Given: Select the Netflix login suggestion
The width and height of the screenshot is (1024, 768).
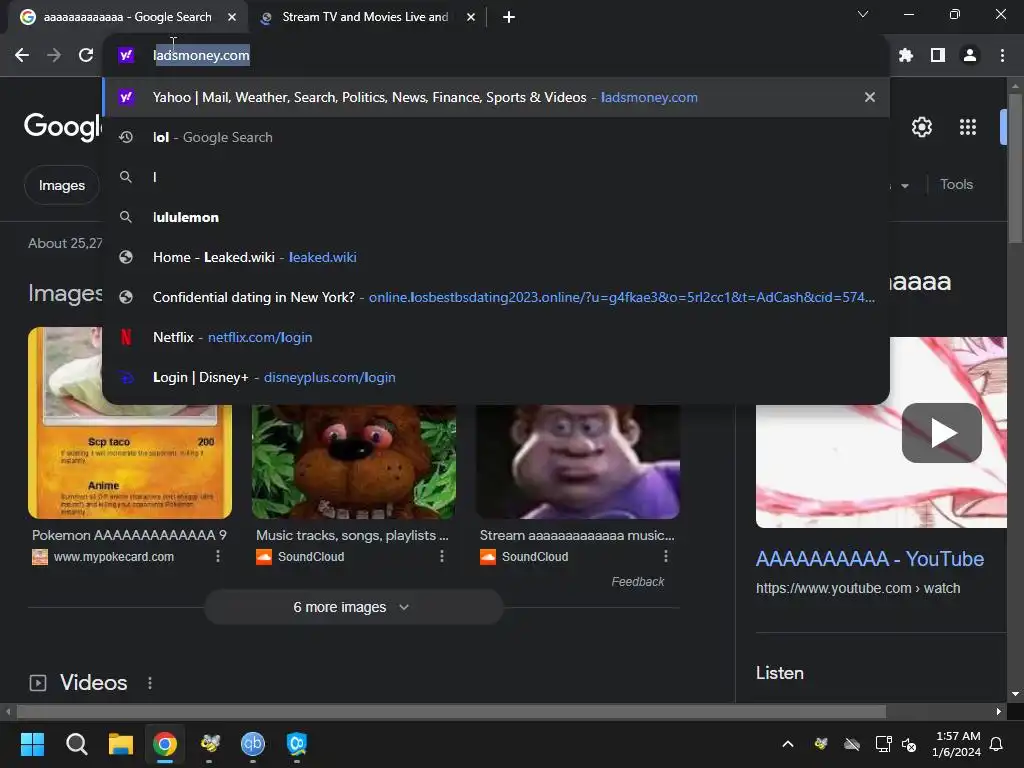Looking at the screenshot, I should (x=496, y=337).
